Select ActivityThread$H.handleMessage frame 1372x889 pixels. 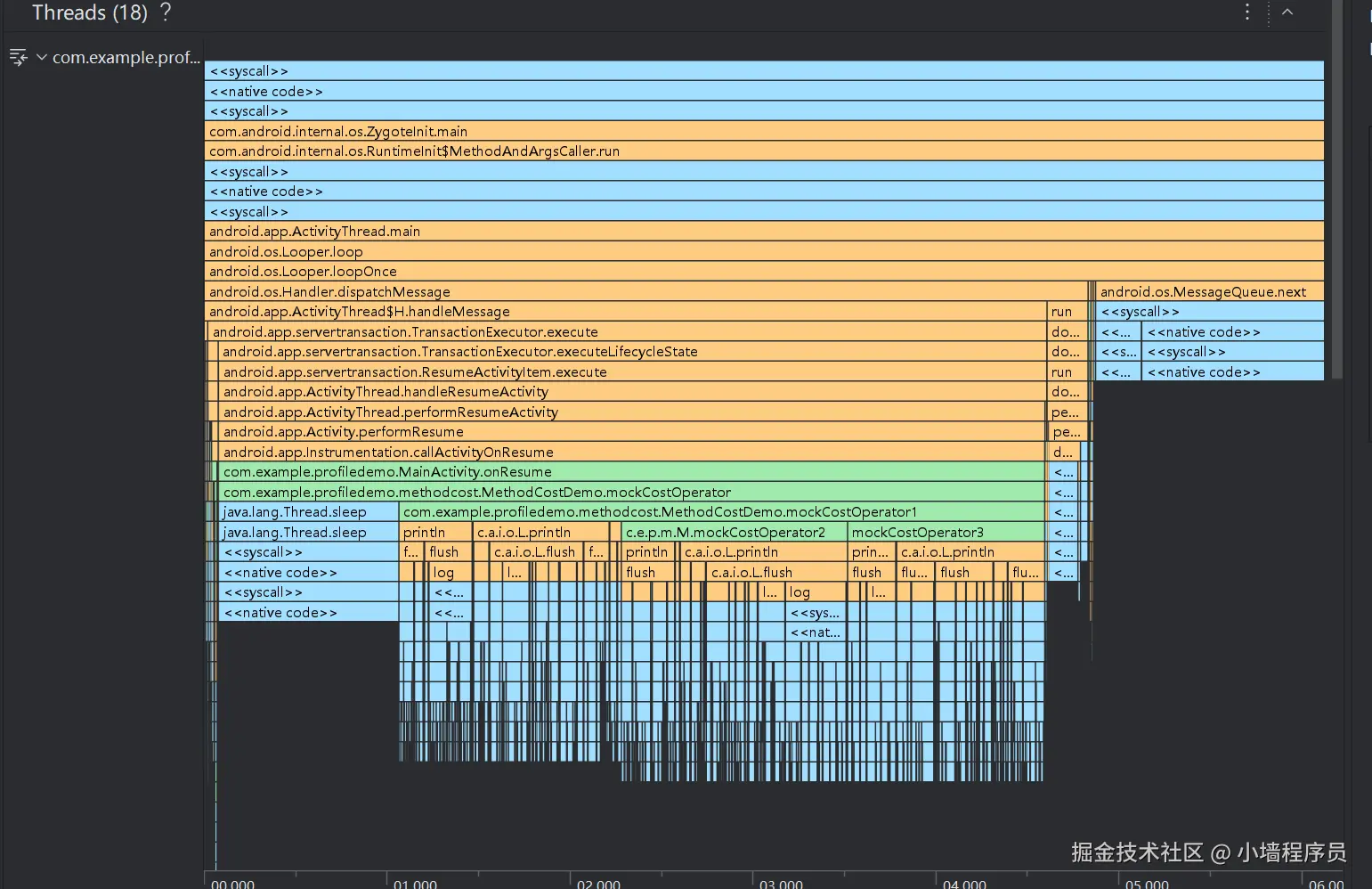point(625,312)
